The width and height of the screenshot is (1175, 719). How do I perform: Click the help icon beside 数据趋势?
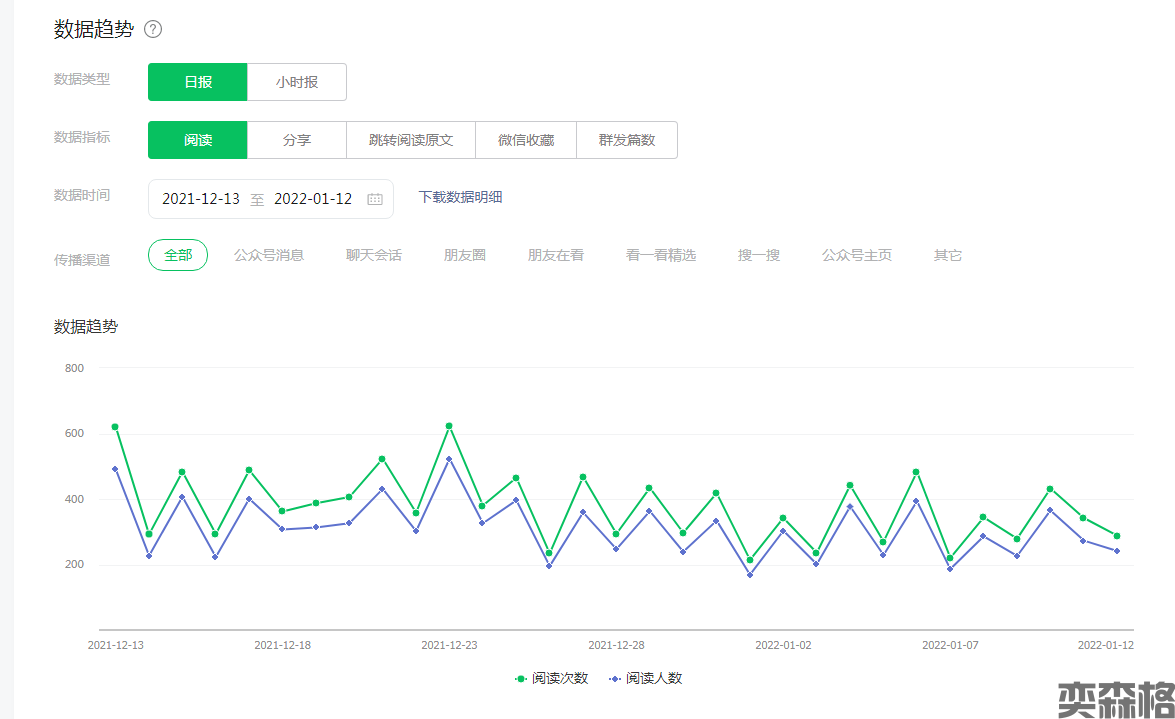153,29
